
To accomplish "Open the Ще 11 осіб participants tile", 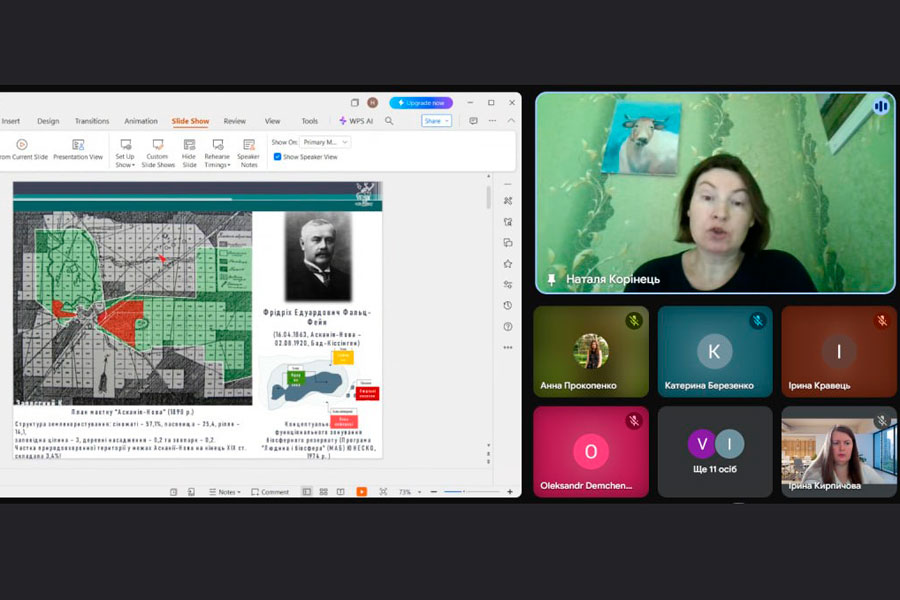I will point(715,452).
